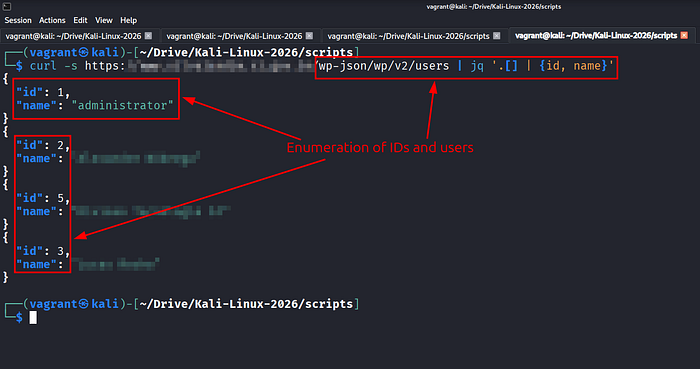Close the third terminal tab
This screenshot has width=700, height=369.
pyautogui.click(x=496, y=35)
